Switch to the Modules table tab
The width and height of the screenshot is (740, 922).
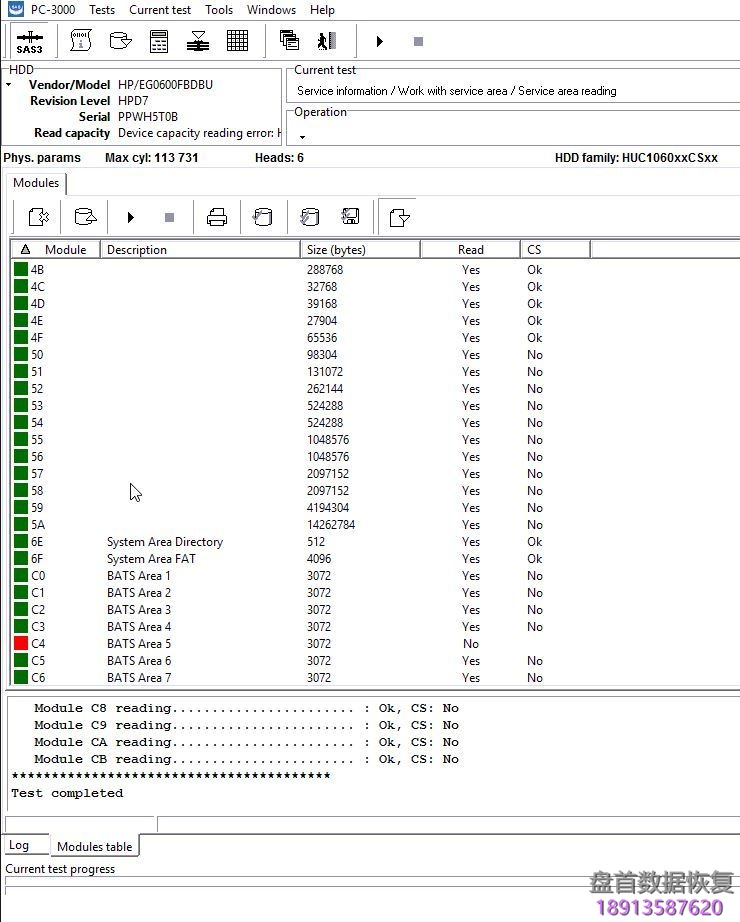tap(95, 846)
